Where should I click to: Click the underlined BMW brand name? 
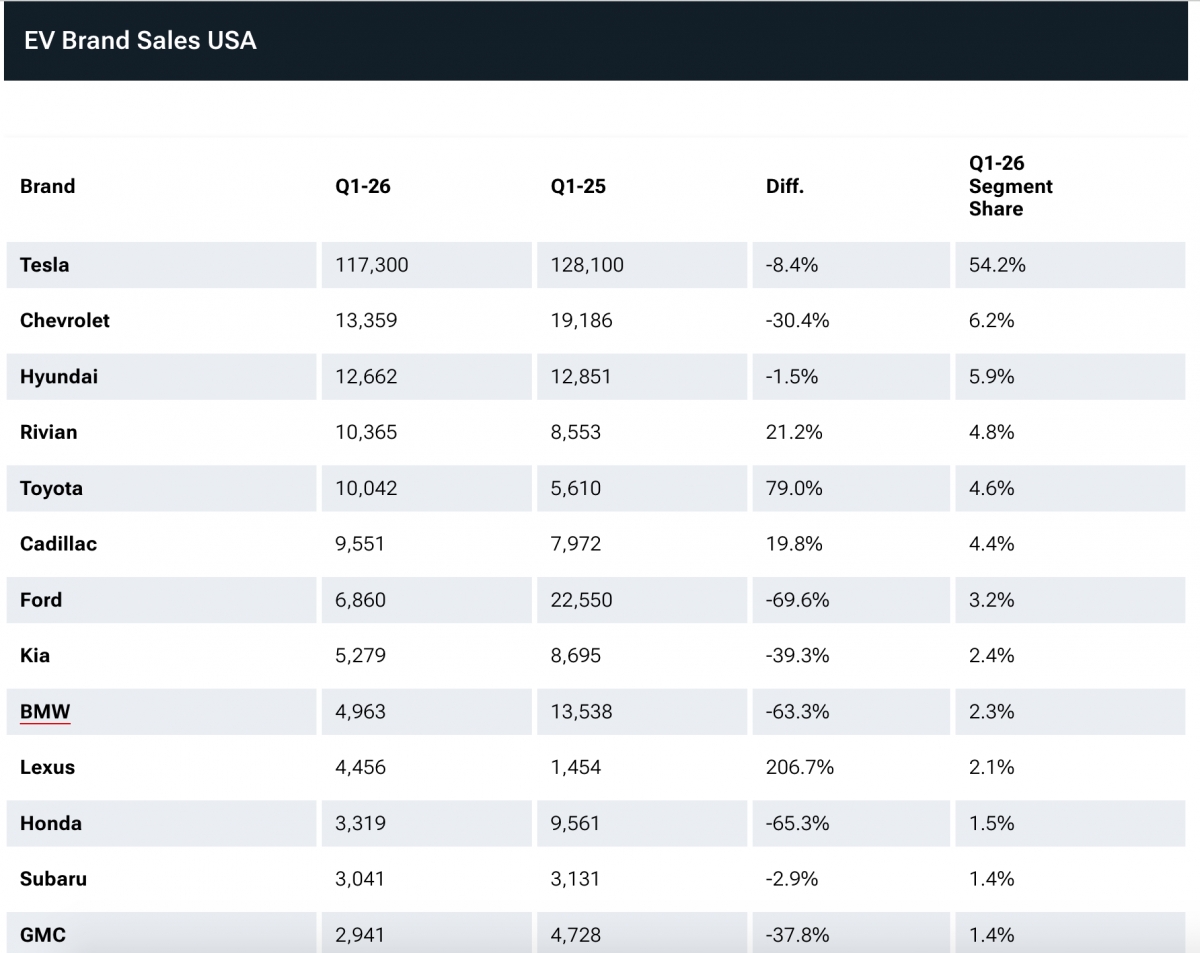[x=45, y=712]
